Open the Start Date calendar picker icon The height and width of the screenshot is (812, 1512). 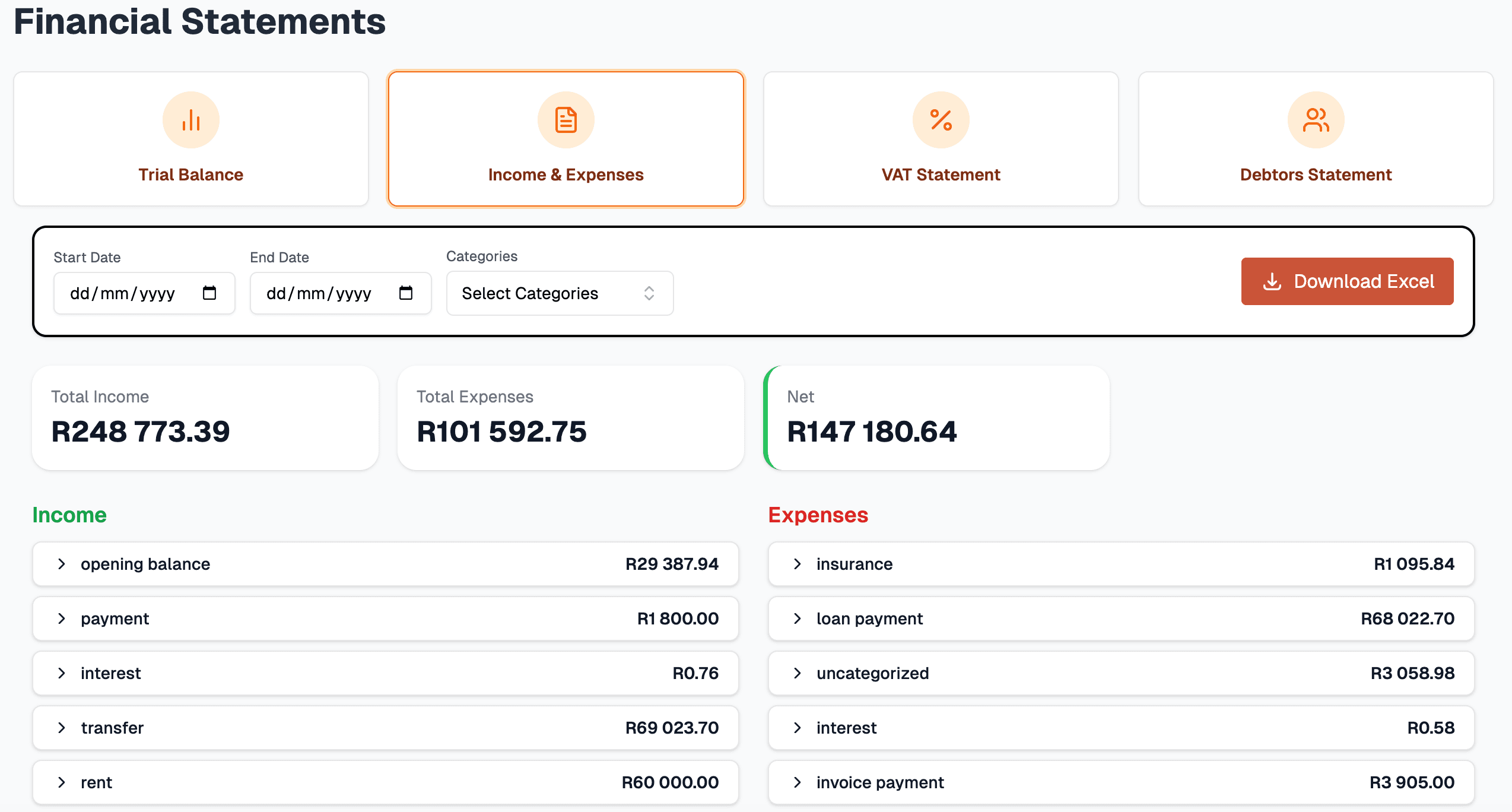pyautogui.click(x=209, y=293)
